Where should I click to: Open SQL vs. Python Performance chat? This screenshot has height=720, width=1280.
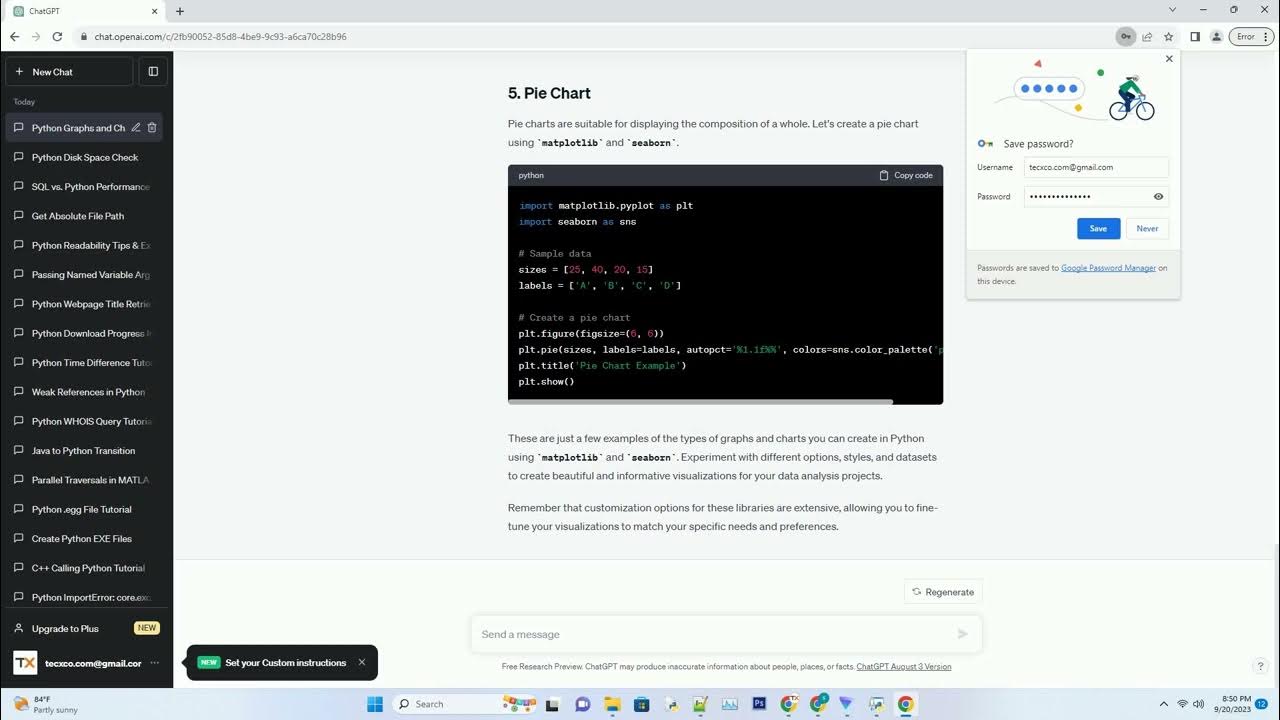[x=85, y=187]
